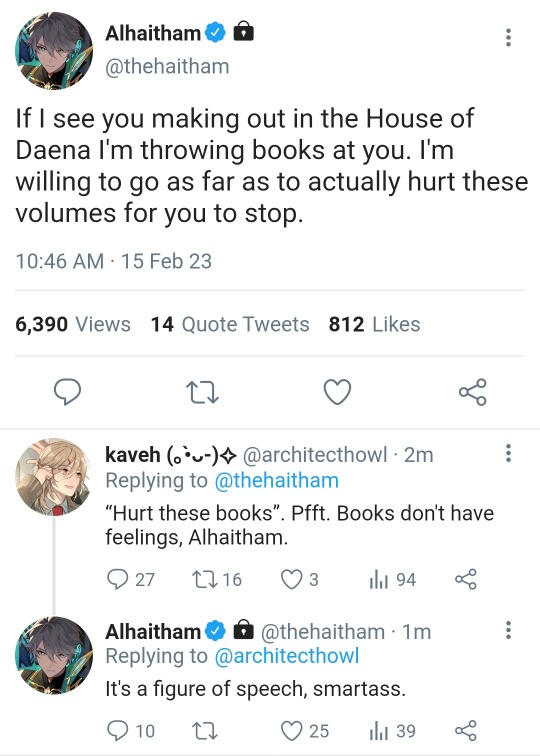Like kaveh's reply with 3 likes
This screenshot has height=756, width=540.
pyautogui.click(x=299, y=580)
